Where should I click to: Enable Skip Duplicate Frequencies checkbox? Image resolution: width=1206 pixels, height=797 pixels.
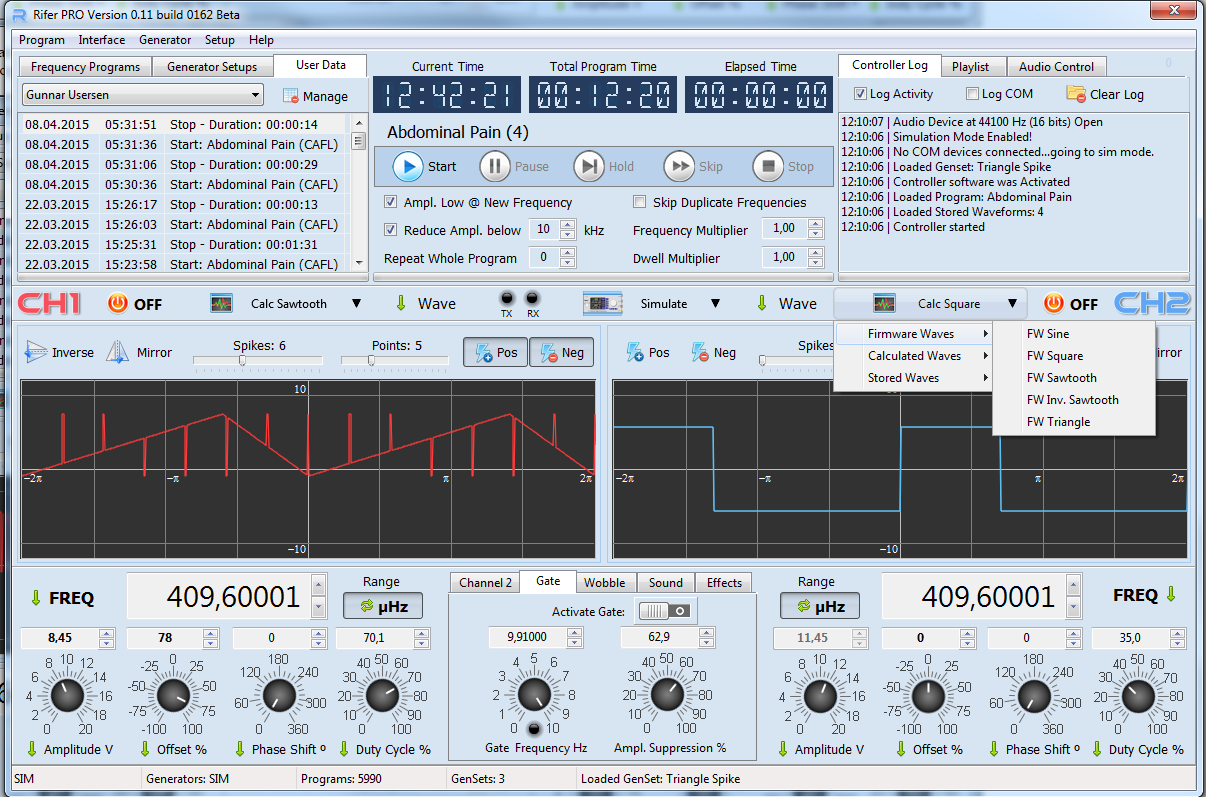640,202
